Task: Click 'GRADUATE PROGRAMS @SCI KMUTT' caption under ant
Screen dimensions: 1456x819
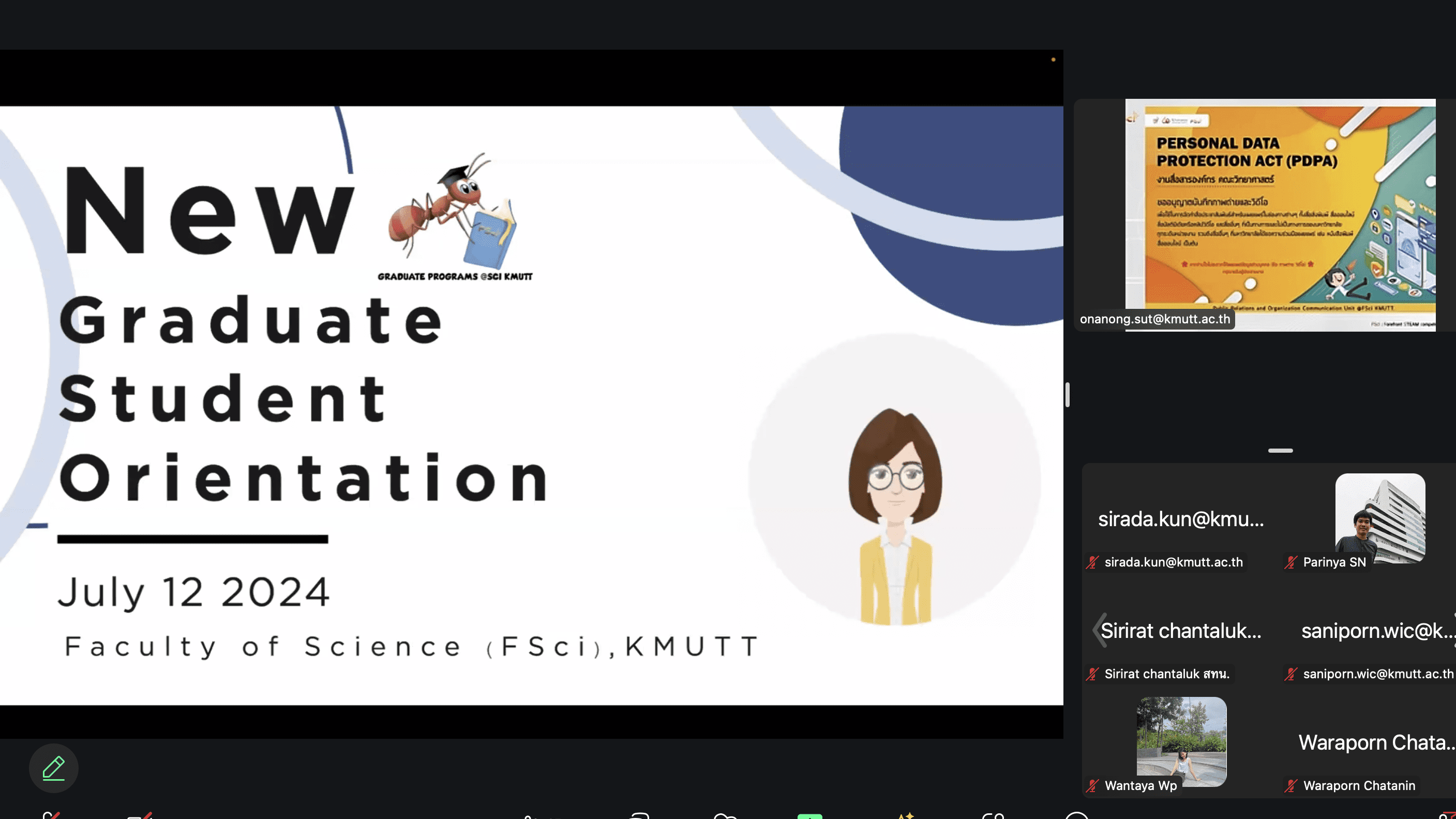Action: coord(455,276)
